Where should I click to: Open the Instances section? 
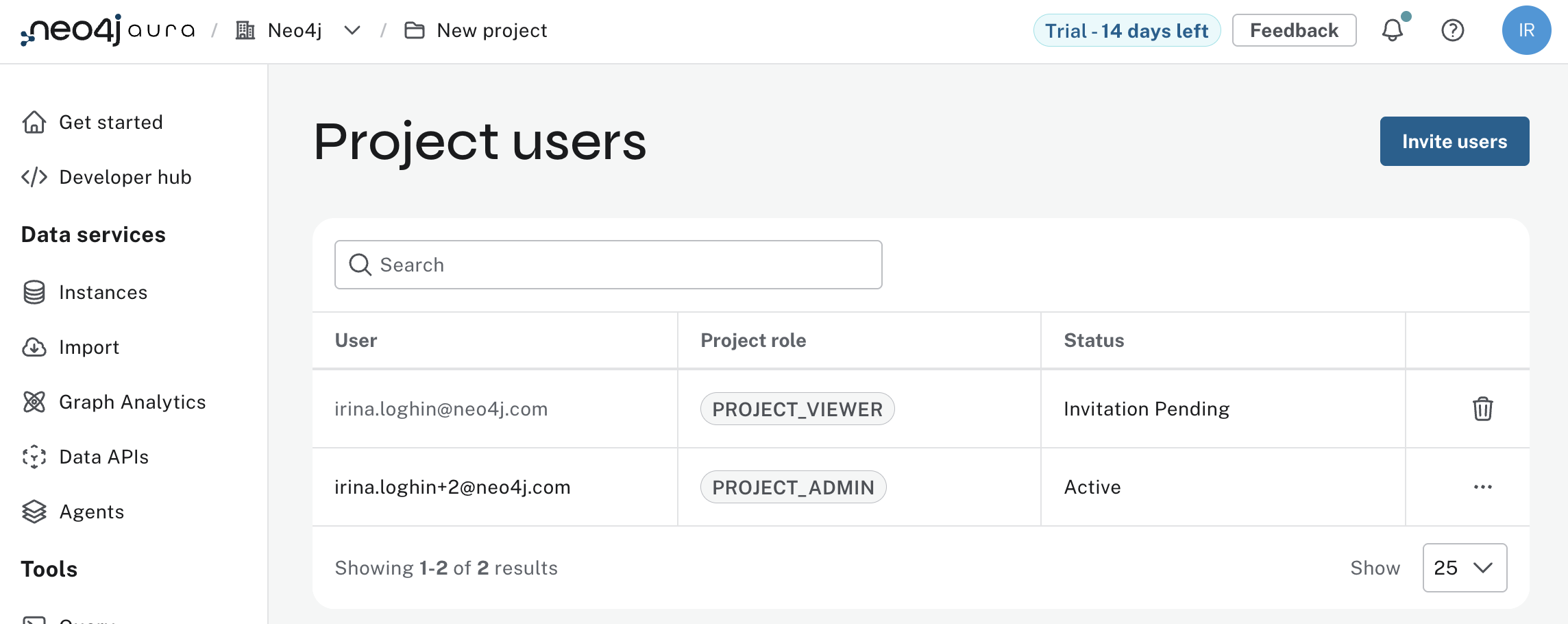[103, 292]
